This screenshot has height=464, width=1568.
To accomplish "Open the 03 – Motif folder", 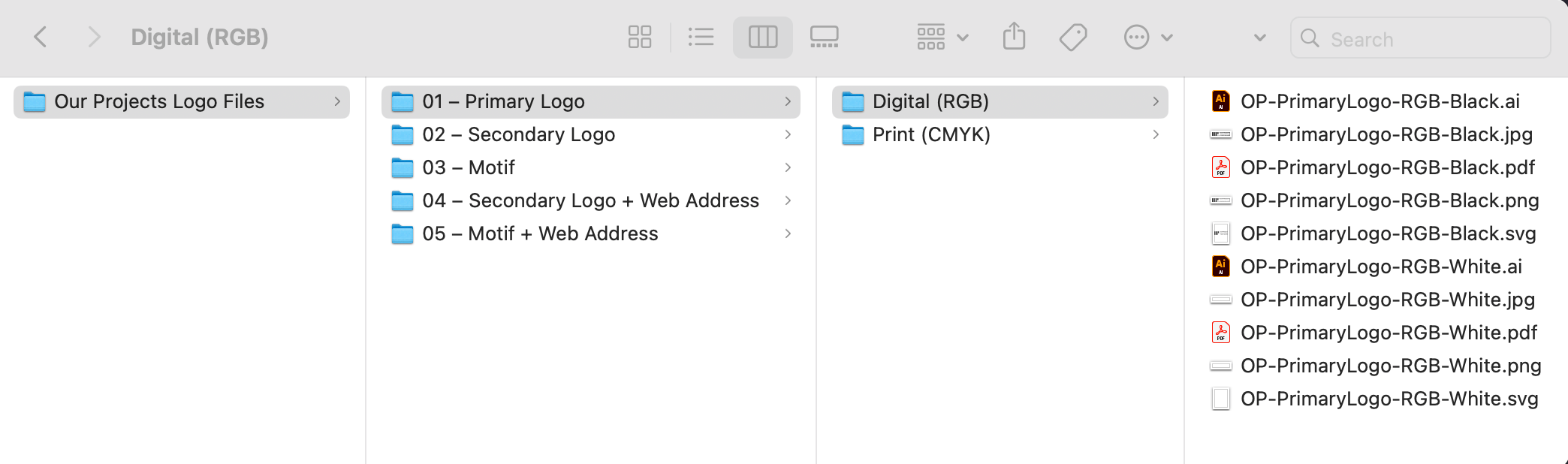I will point(591,167).
